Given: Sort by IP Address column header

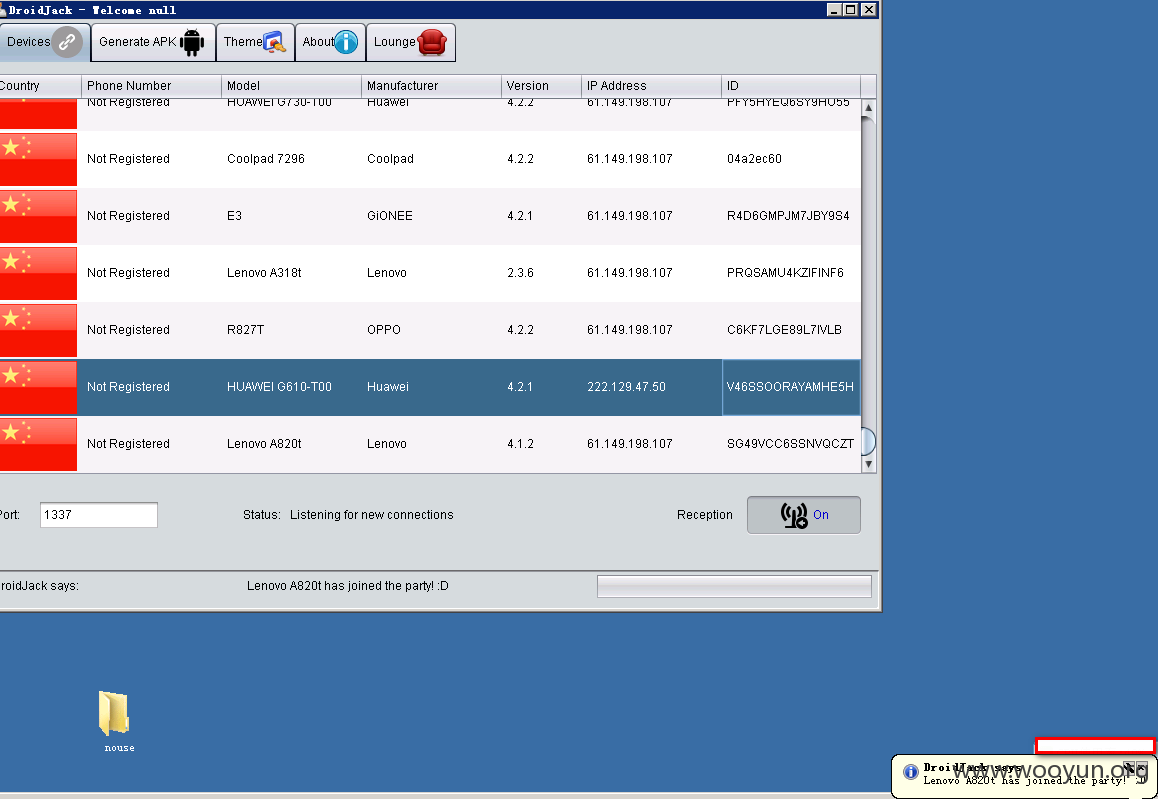Looking at the screenshot, I should [x=651, y=86].
